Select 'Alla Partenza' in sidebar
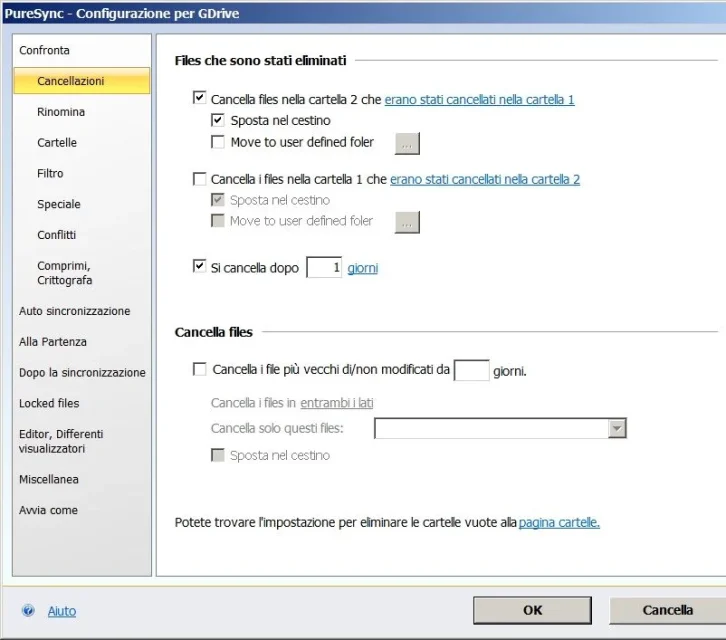726x640 pixels. tap(53, 342)
